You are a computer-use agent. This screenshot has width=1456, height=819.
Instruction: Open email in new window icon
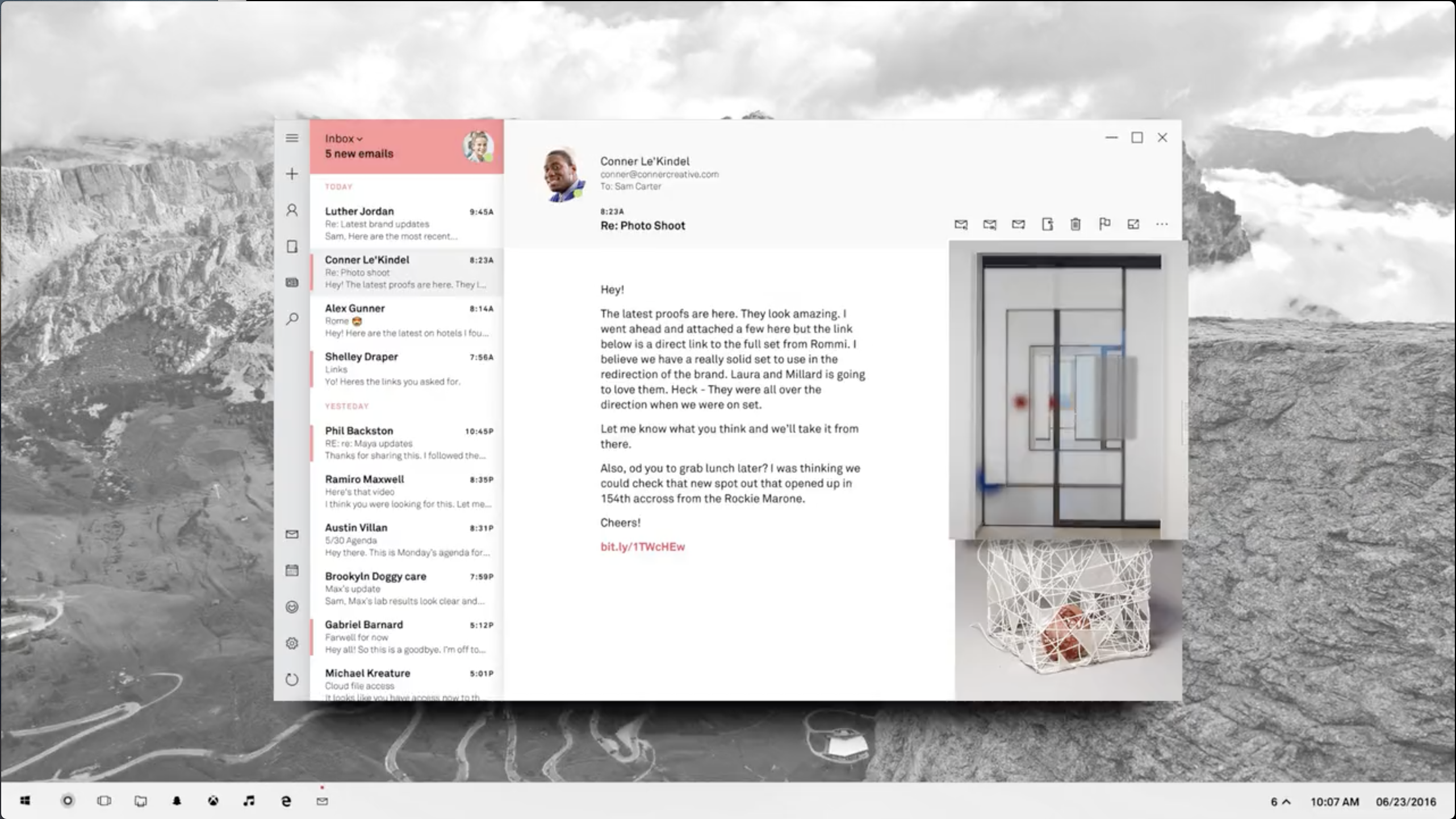click(x=1133, y=224)
